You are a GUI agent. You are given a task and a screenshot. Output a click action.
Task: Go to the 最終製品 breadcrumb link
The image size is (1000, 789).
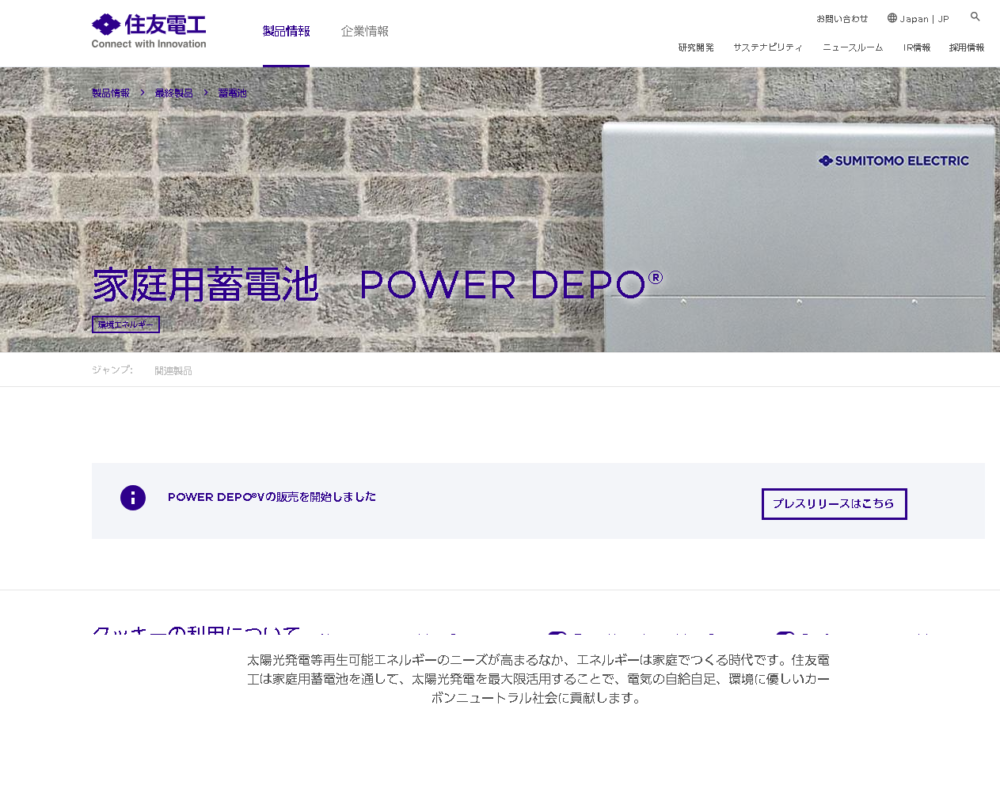[x=173, y=93]
